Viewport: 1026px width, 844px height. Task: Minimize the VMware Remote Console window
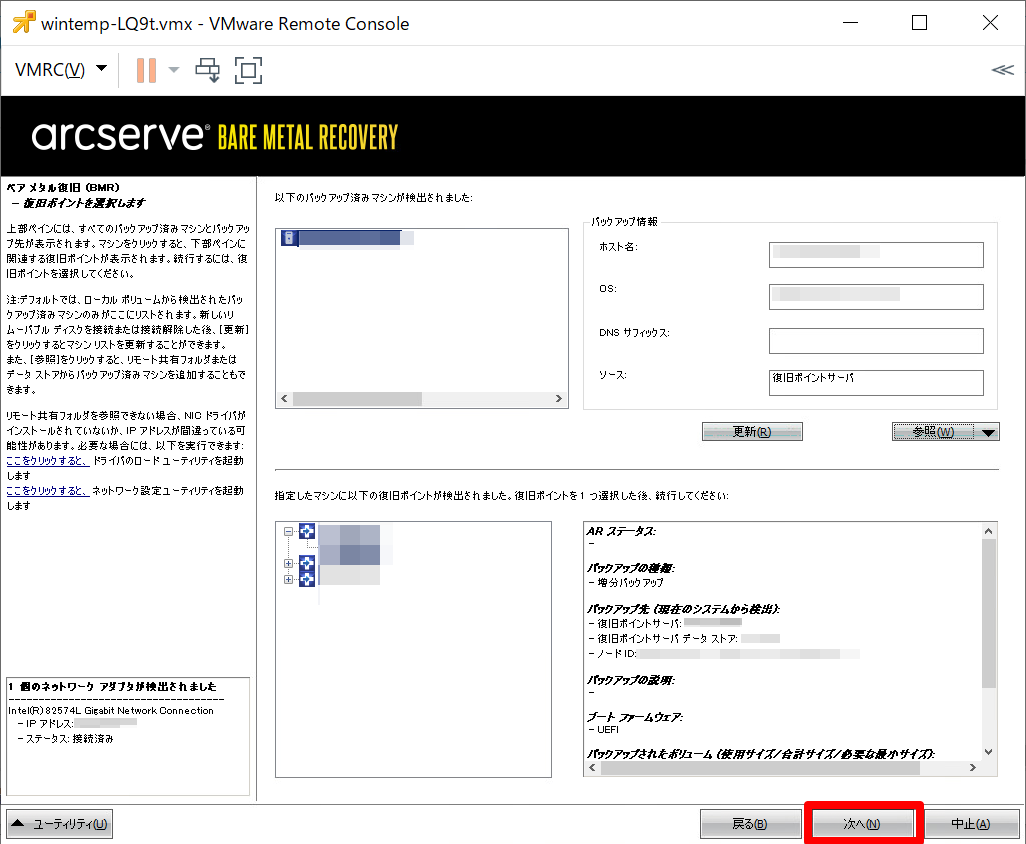[x=851, y=23]
